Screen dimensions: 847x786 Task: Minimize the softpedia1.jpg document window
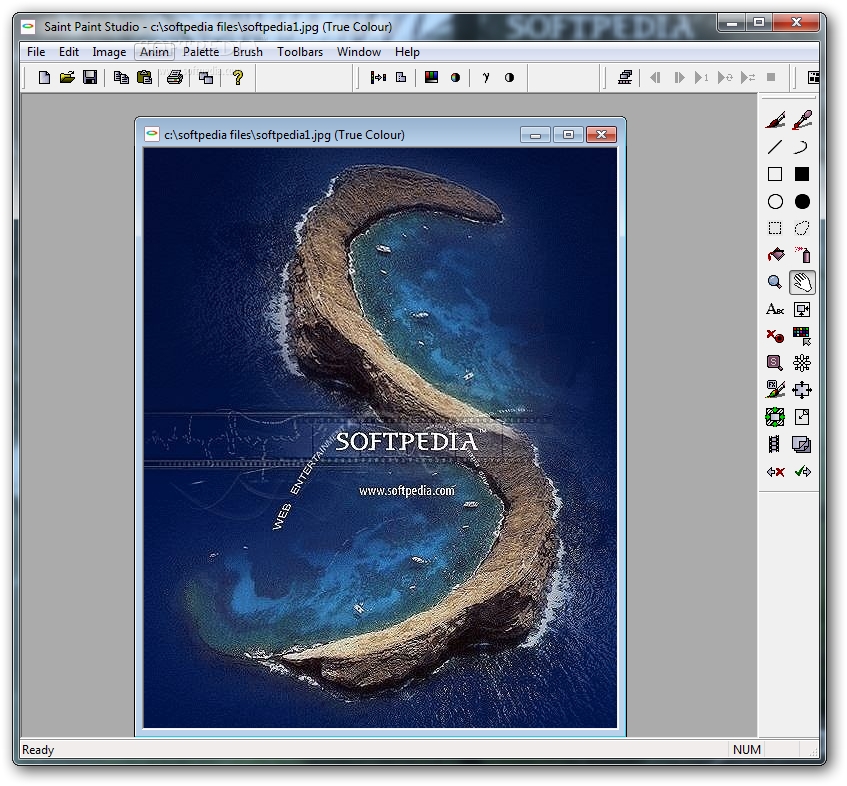[x=535, y=135]
